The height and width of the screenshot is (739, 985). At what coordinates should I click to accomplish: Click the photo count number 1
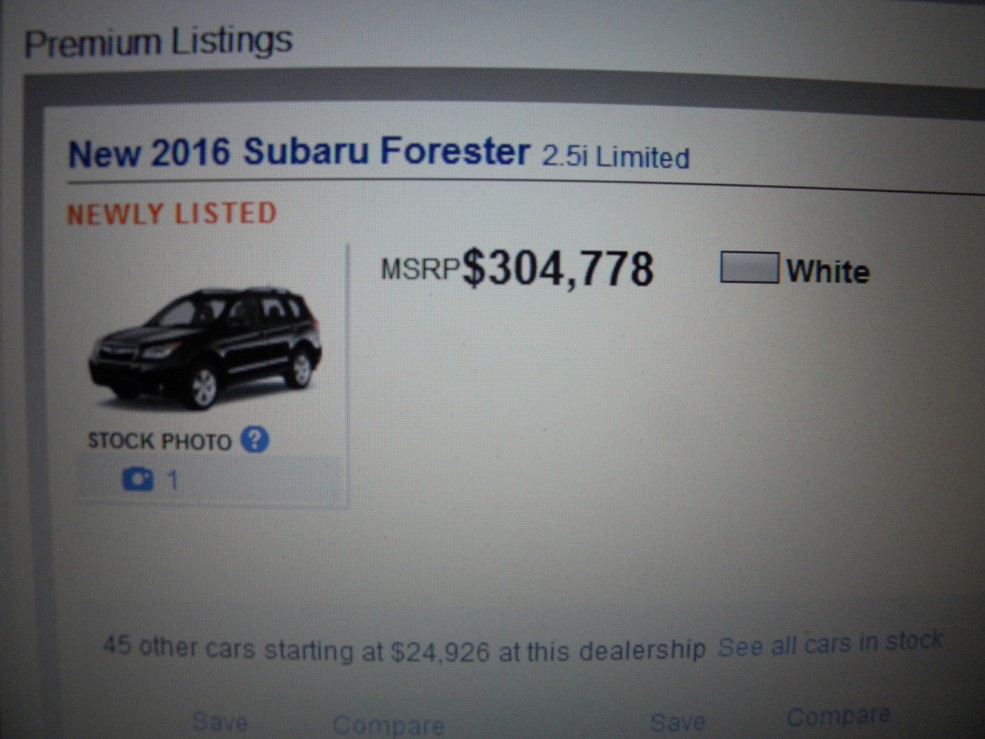click(x=173, y=481)
